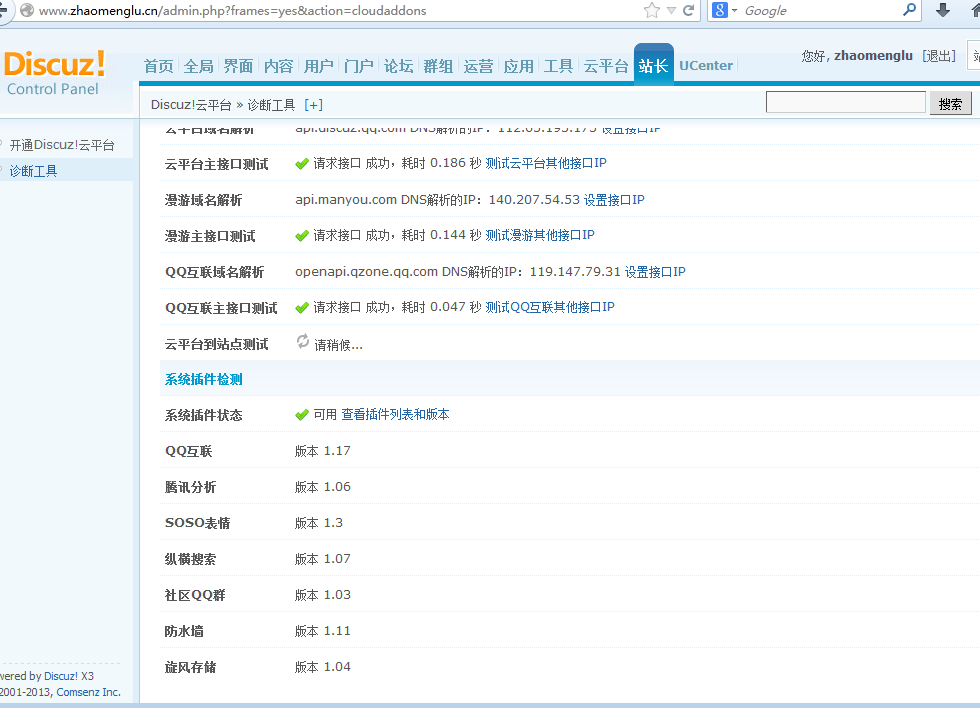Click 测试云平台其他接口IP link
Image resolution: width=980 pixels, height=708 pixels.
click(546, 163)
